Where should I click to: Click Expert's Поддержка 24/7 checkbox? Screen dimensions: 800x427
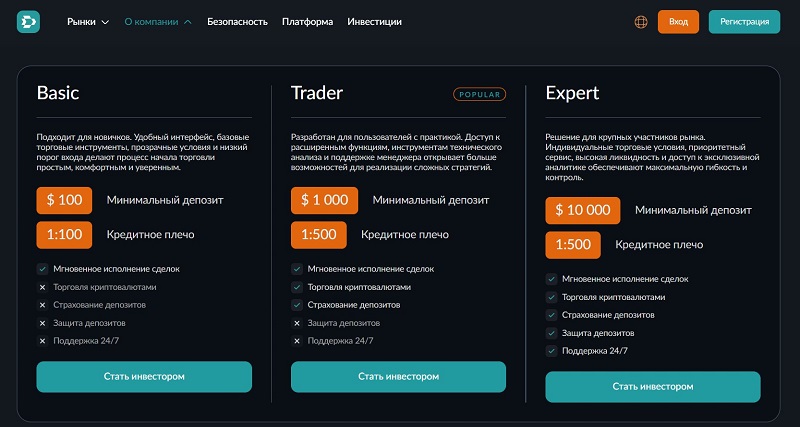(551, 351)
